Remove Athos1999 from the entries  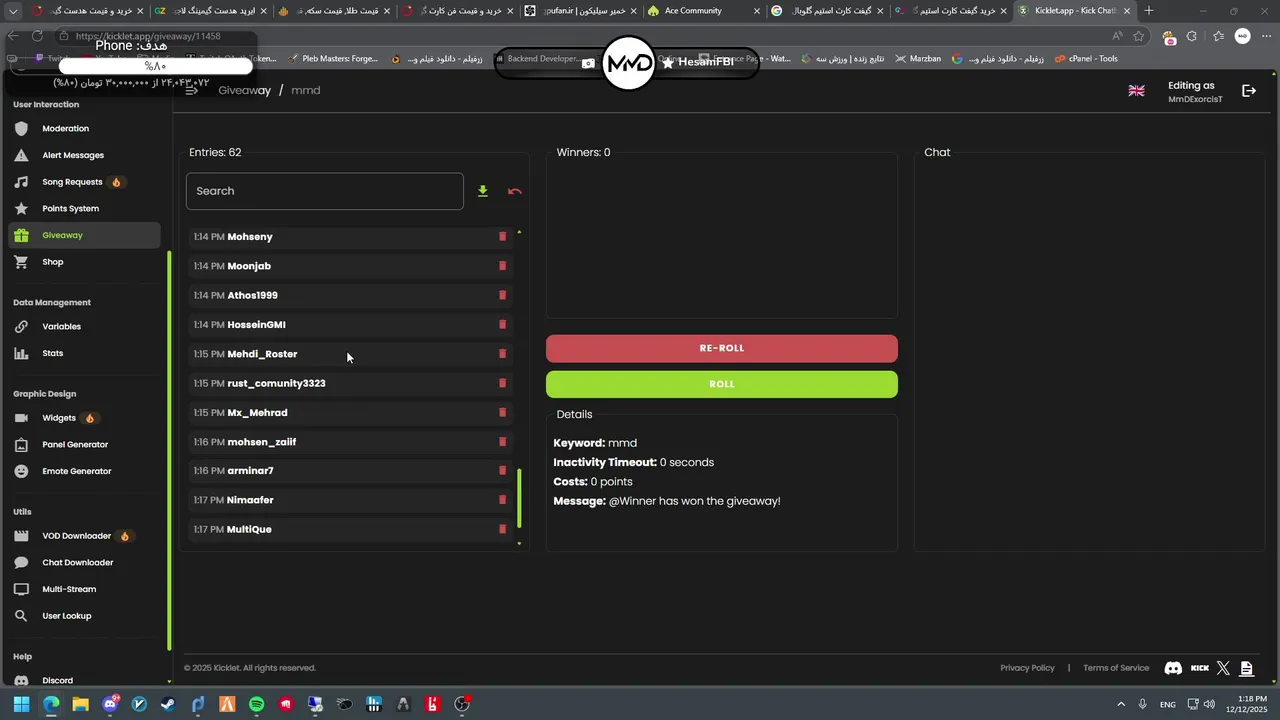coord(502,295)
